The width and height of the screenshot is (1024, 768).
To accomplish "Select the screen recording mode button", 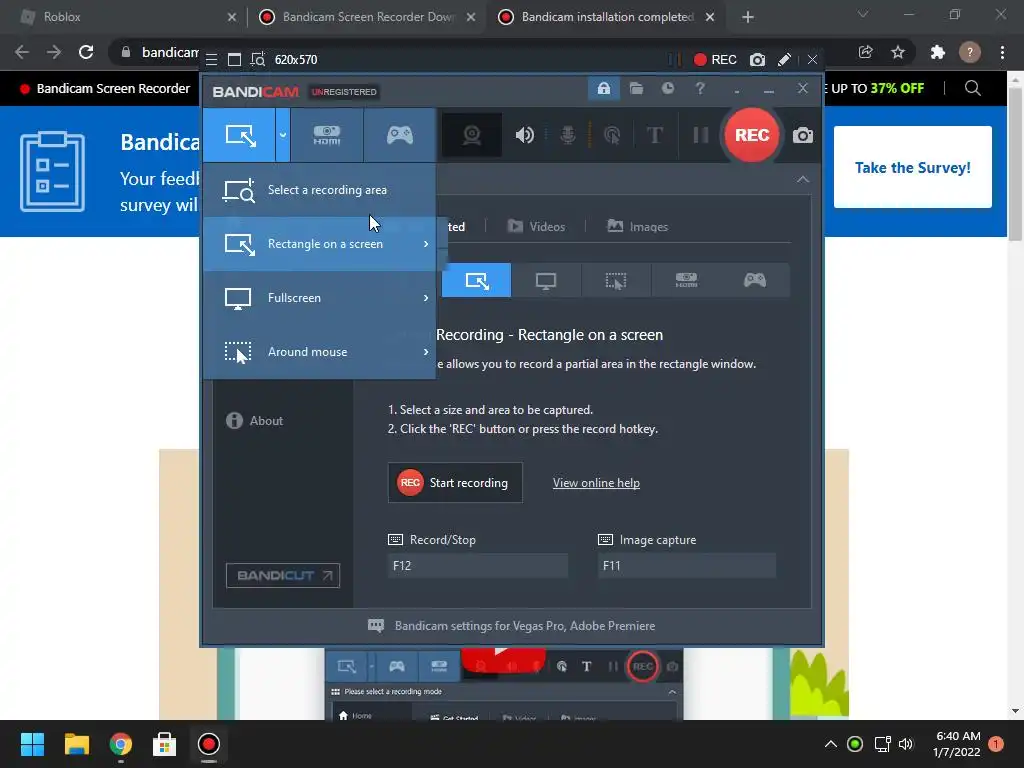I will pos(239,135).
